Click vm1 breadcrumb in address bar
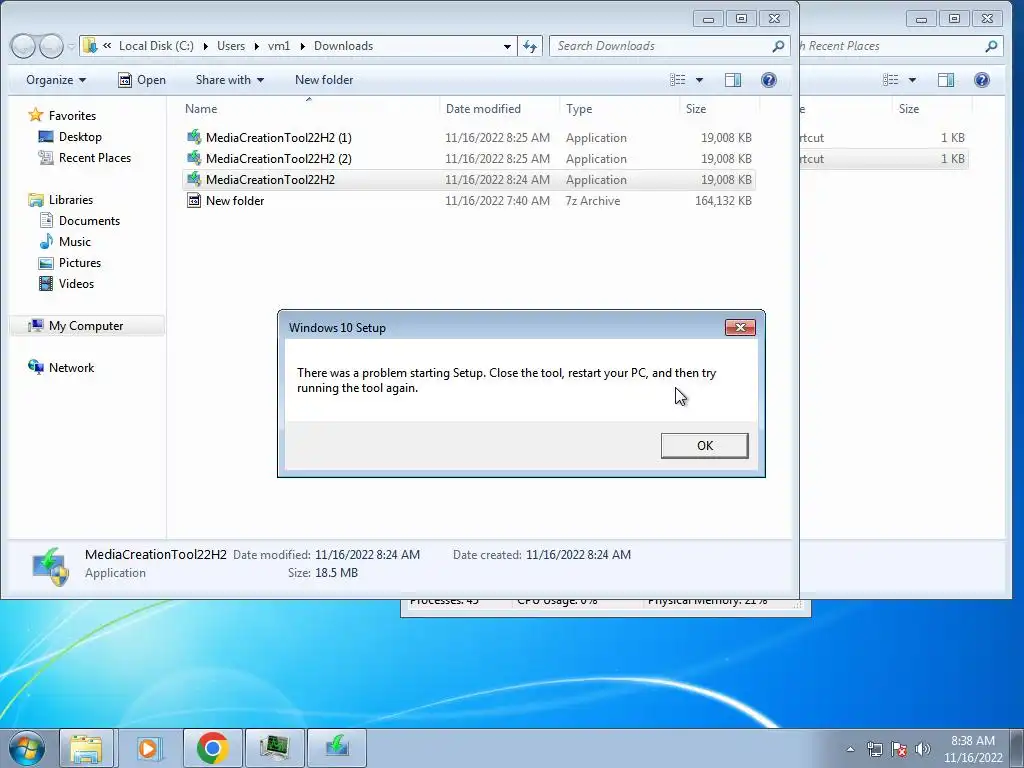This screenshot has width=1024, height=768. [x=279, y=46]
